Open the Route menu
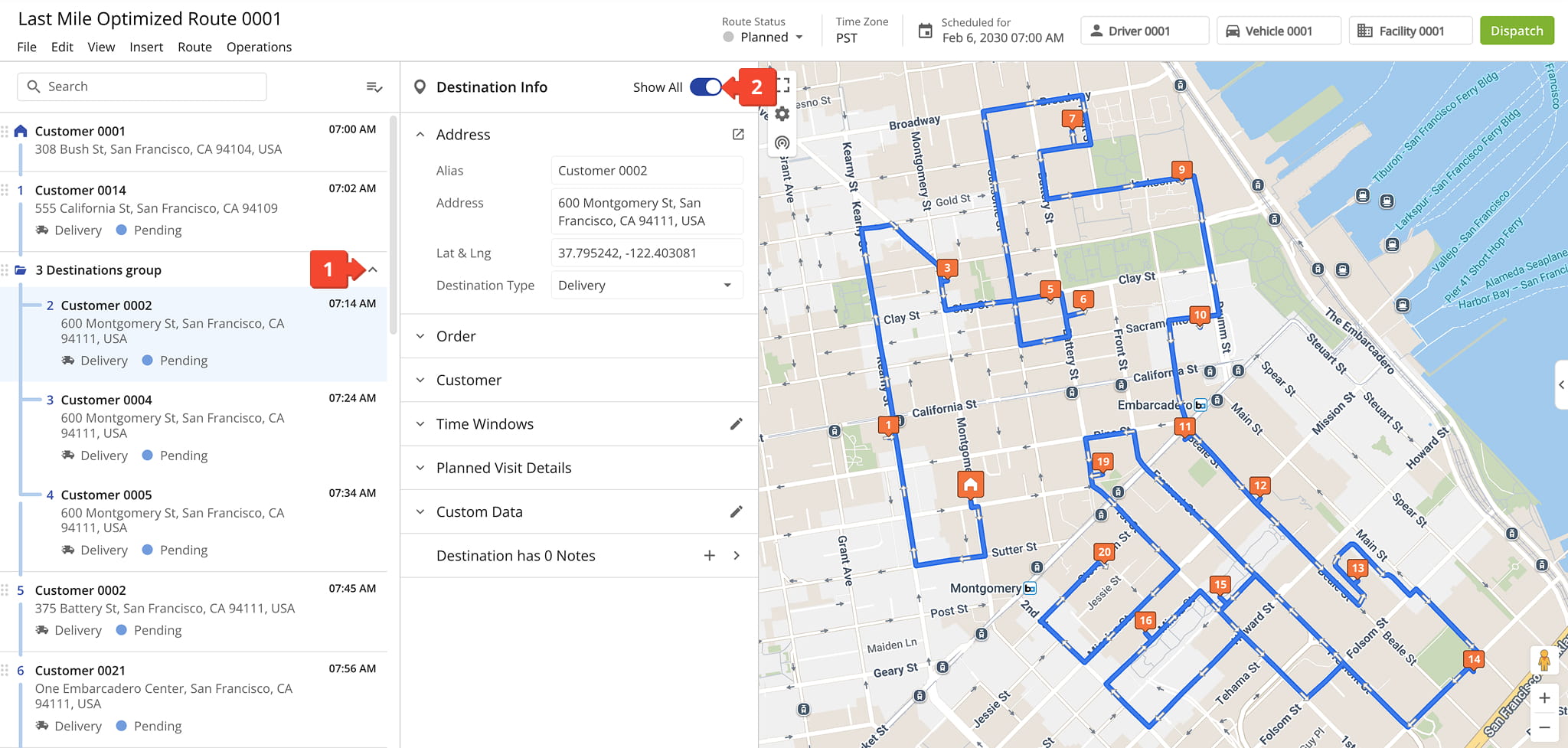Screen dimensions: 1568x748 194,47
